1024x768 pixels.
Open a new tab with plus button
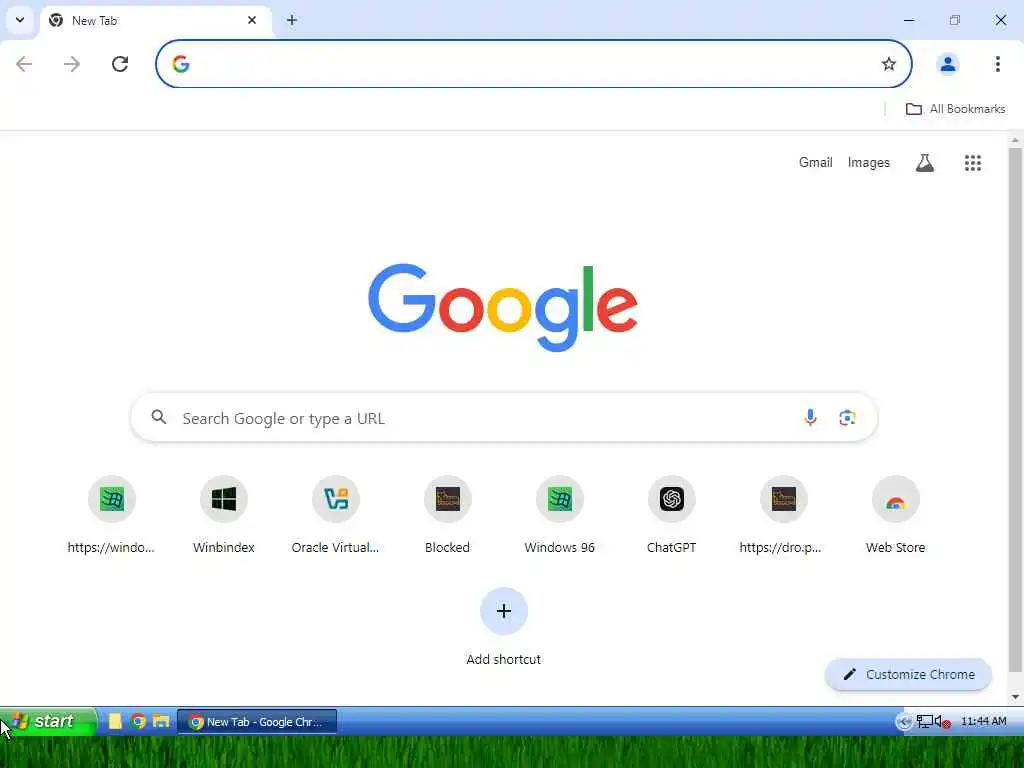pos(292,20)
